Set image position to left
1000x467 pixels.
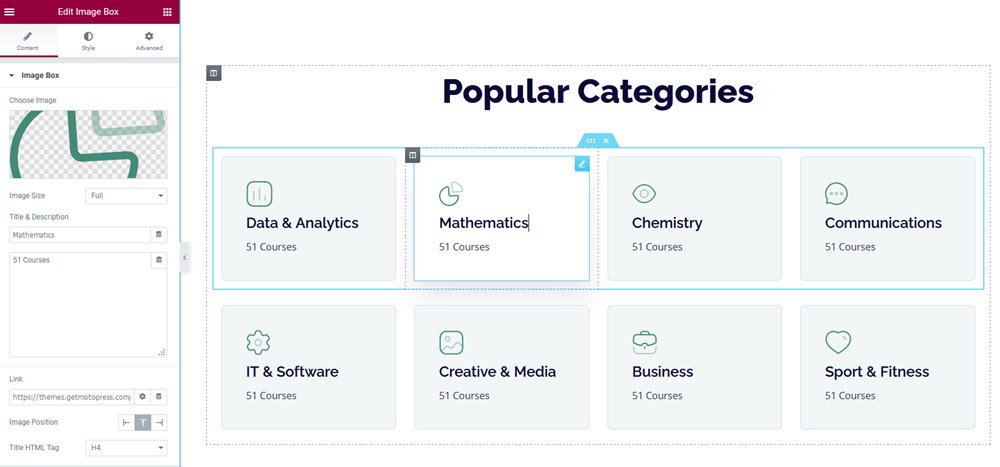tap(126, 422)
